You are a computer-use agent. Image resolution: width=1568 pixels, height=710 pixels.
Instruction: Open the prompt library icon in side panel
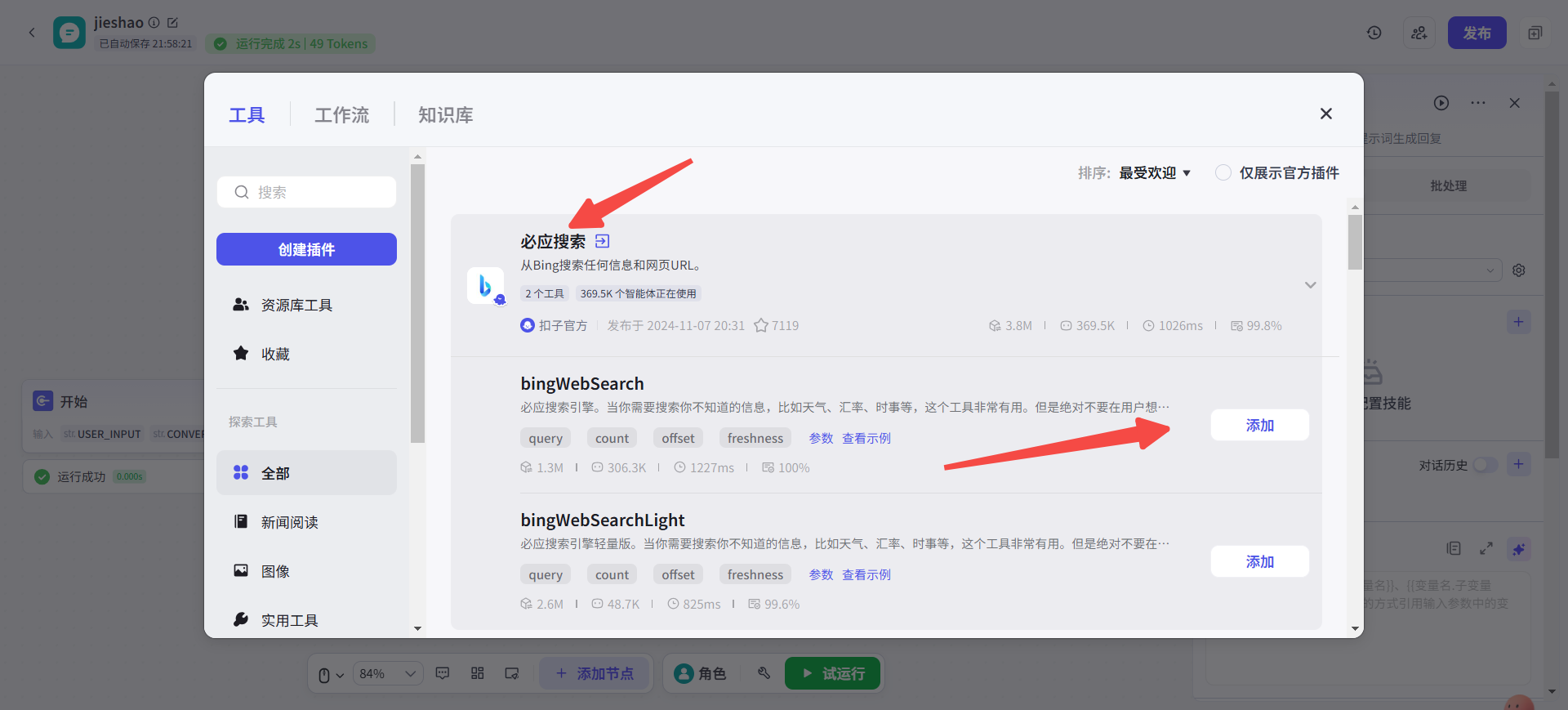click(1454, 549)
